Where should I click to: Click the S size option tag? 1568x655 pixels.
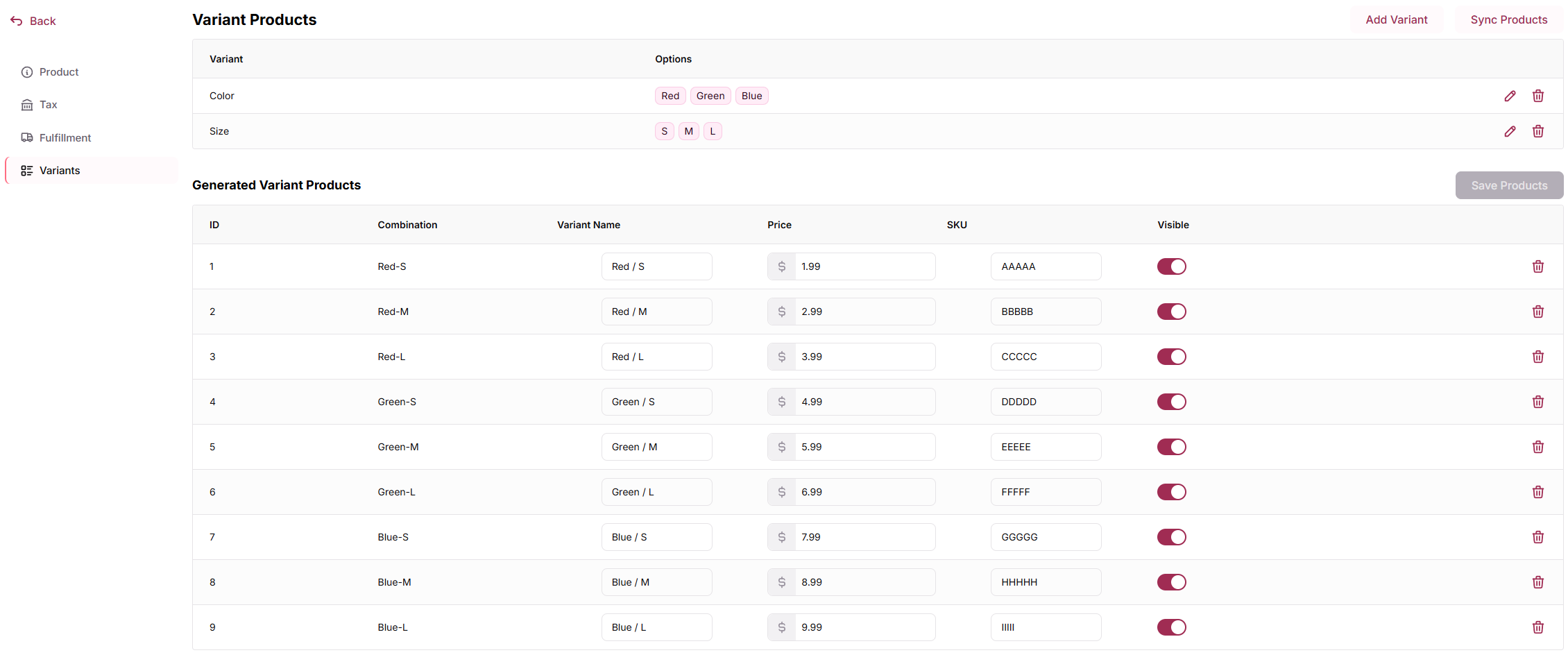coord(664,131)
